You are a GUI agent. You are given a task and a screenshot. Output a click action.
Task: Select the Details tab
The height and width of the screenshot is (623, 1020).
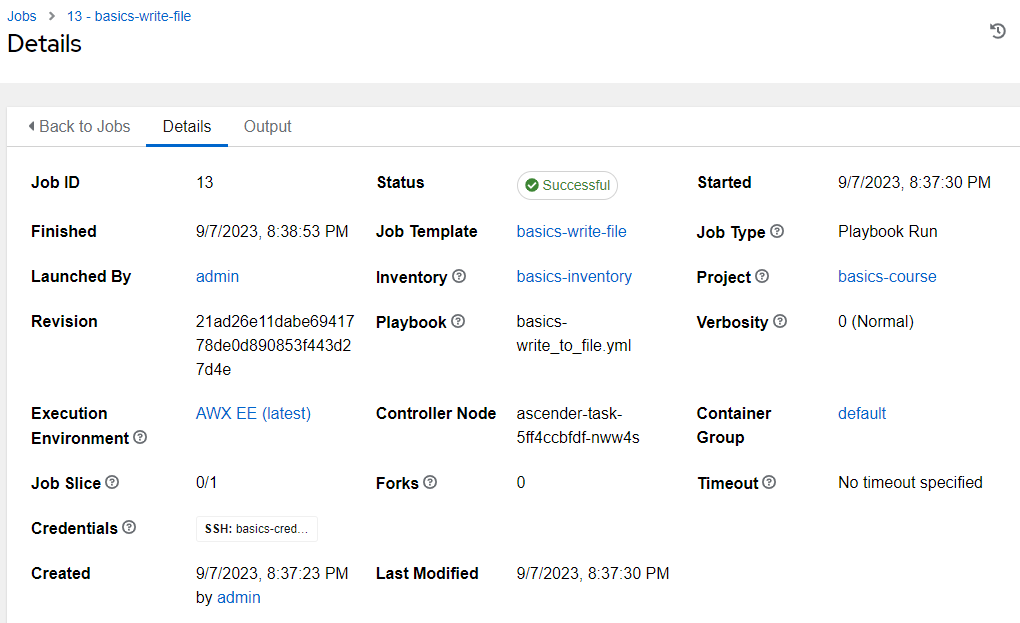tap(187, 126)
